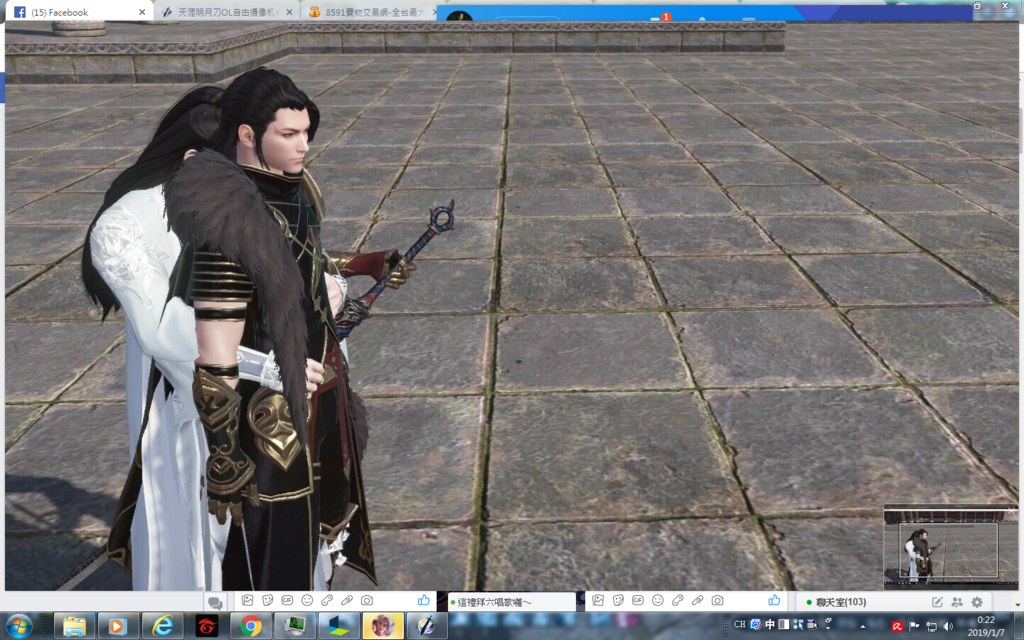The height and width of the screenshot is (640, 1024).
Task: Start a game from the left chat box
Action: click(327, 600)
